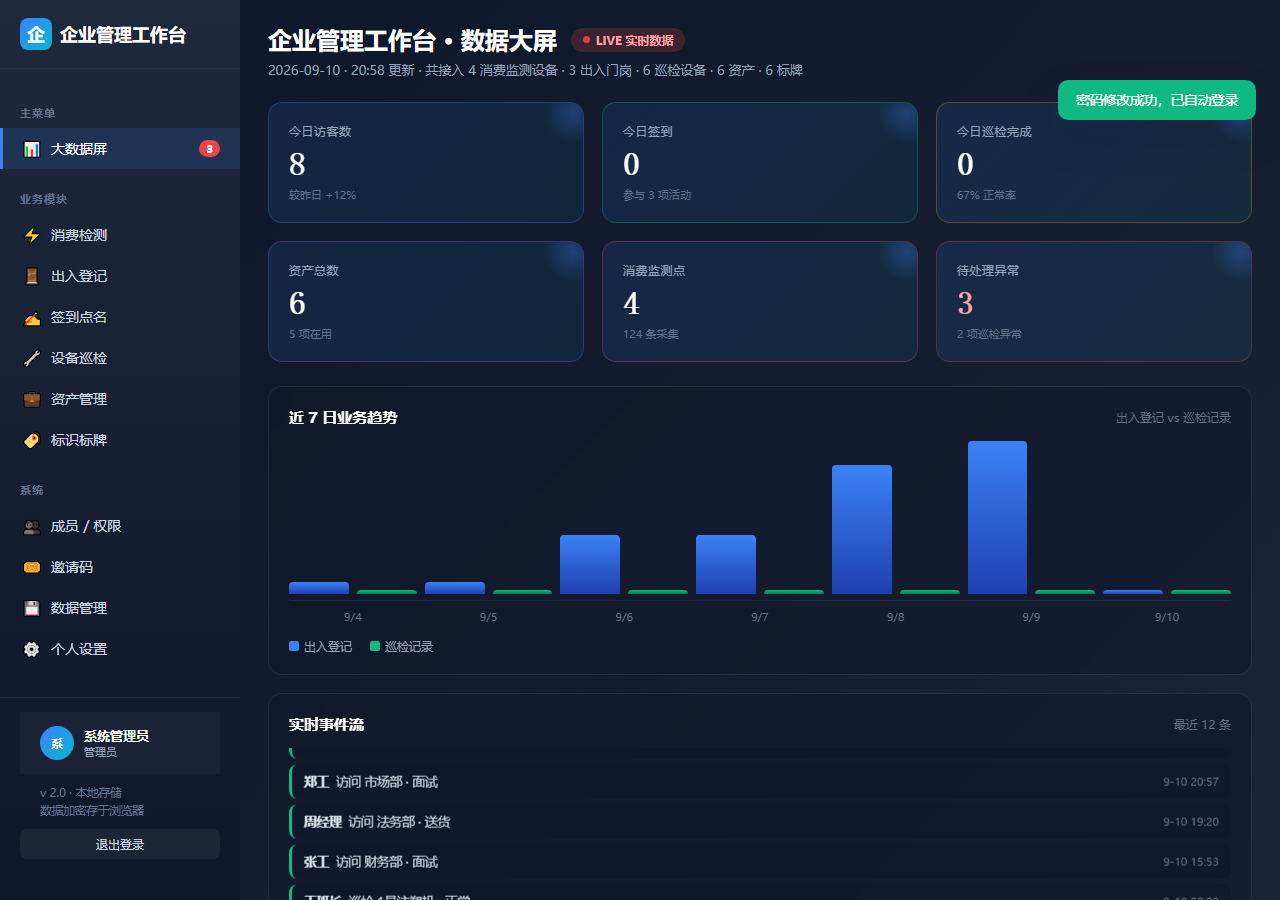Image resolution: width=1280 pixels, height=900 pixels.
Task: Click the blue 9/8 出入登记 bar
Action: 862,529
